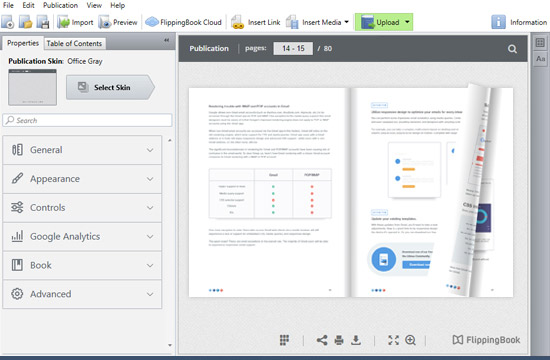
Task: Click Insert Media button
Action: tap(314, 22)
